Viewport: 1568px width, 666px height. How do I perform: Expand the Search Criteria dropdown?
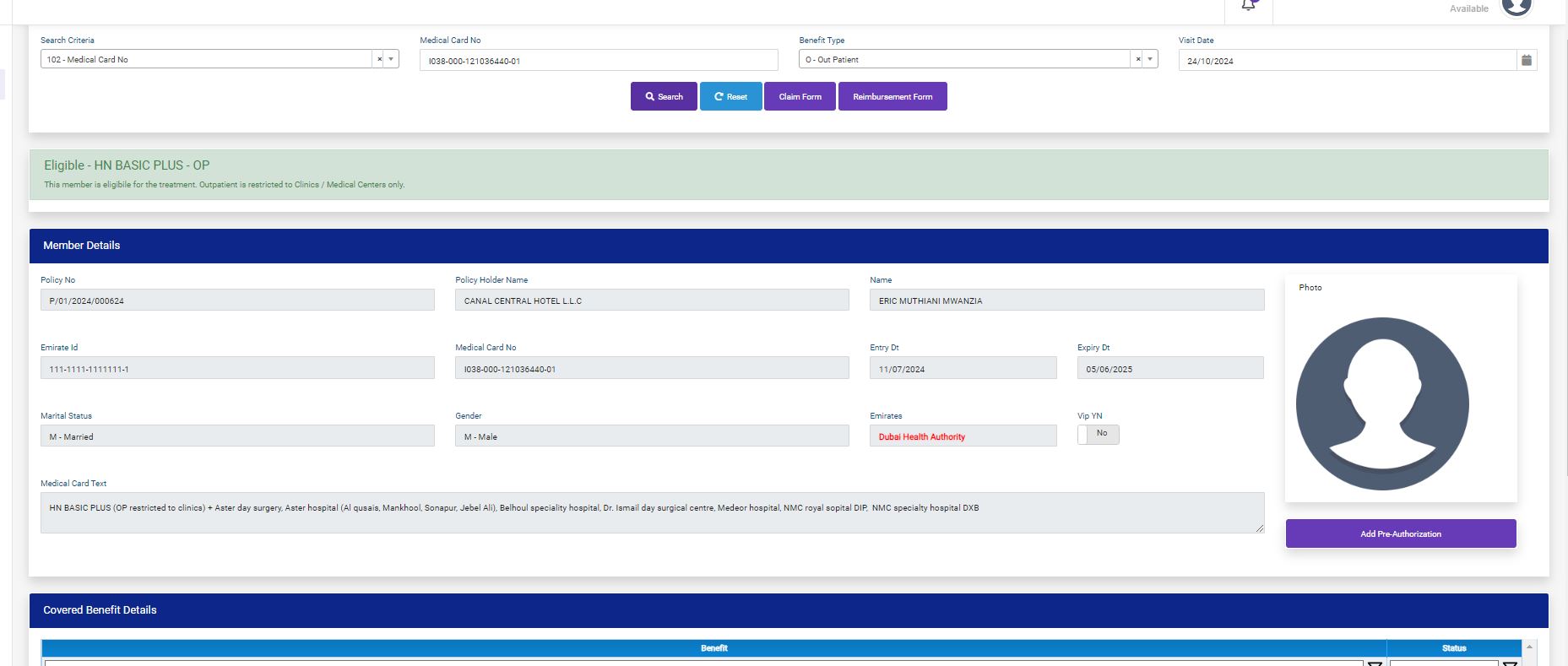click(391, 59)
